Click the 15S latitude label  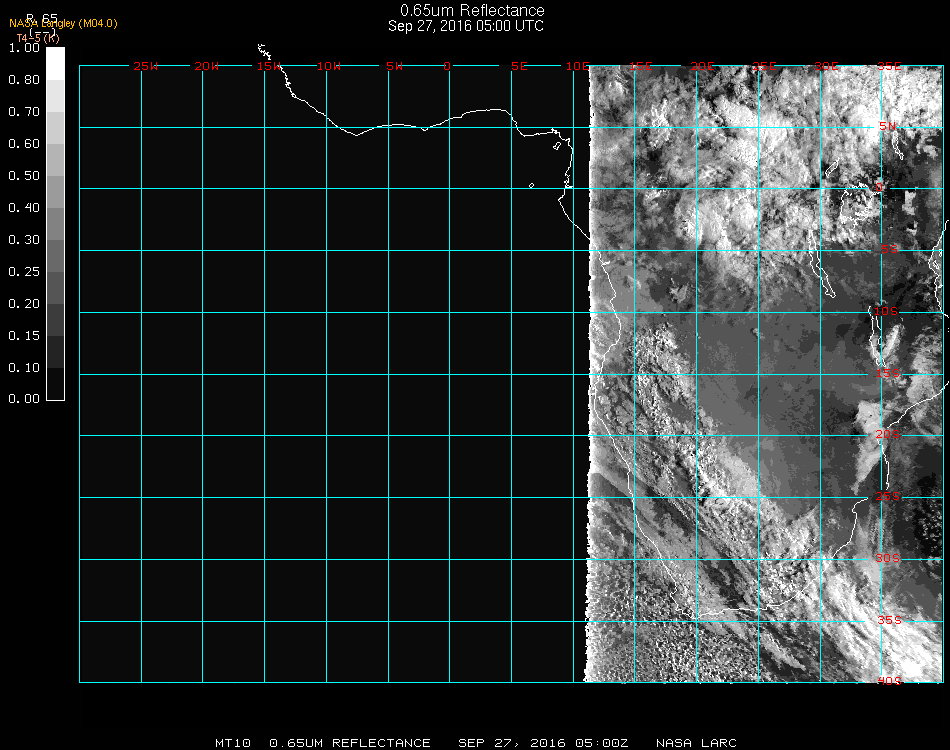(888, 373)
